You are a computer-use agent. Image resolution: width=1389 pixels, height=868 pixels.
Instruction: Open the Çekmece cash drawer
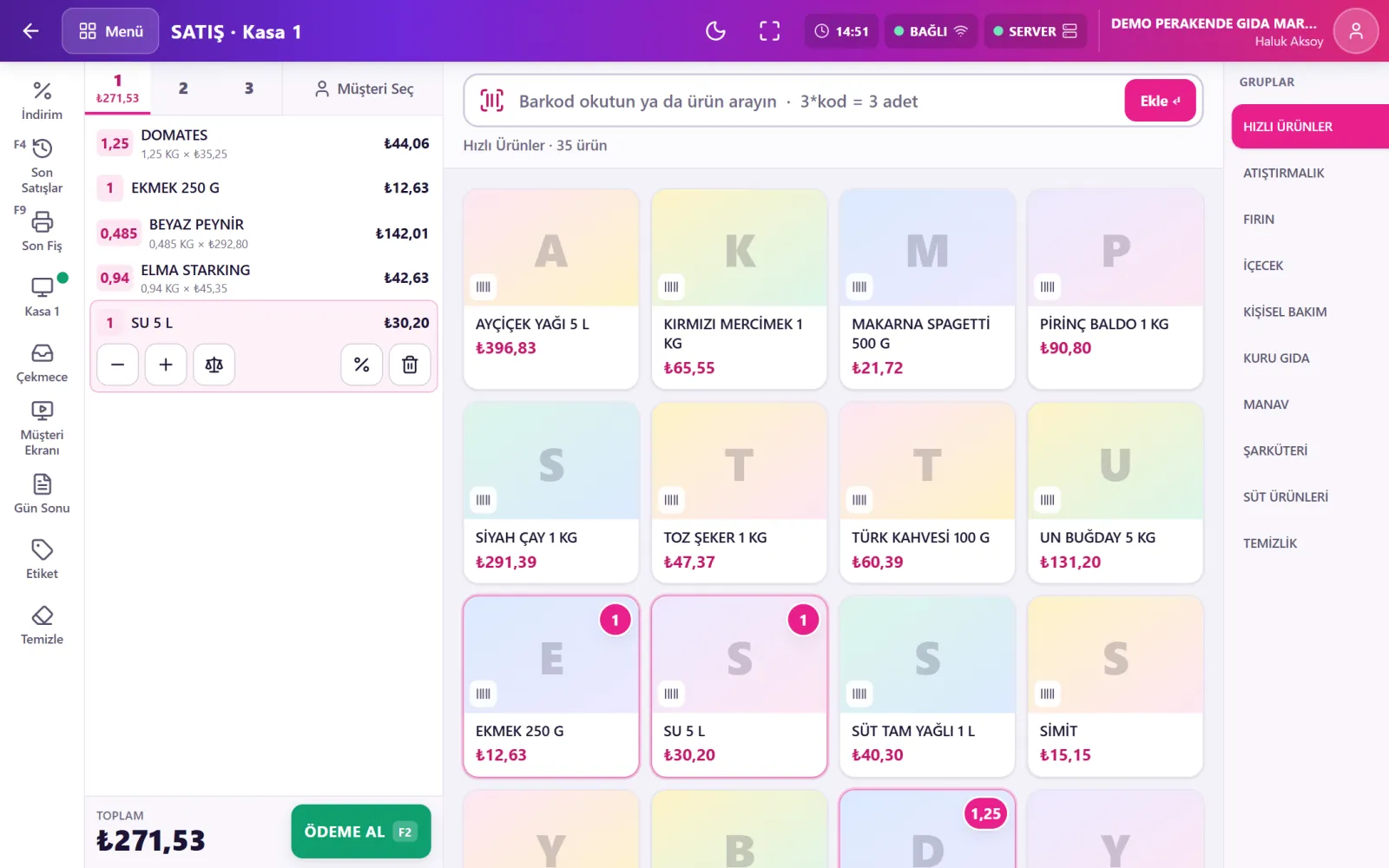[42, 363]
